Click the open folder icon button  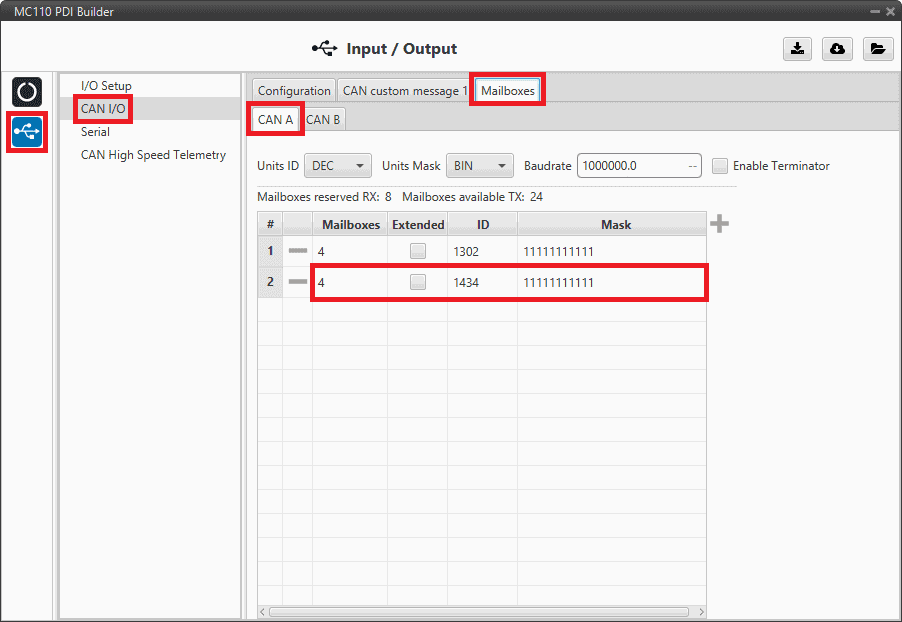pyautogui.click(x=877, y=49)
